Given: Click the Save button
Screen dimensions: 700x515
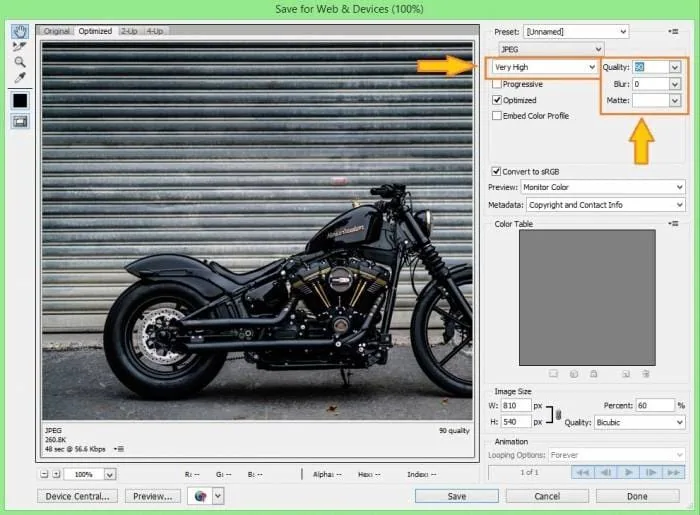Looking at the screenshot, I should (457, 496).
